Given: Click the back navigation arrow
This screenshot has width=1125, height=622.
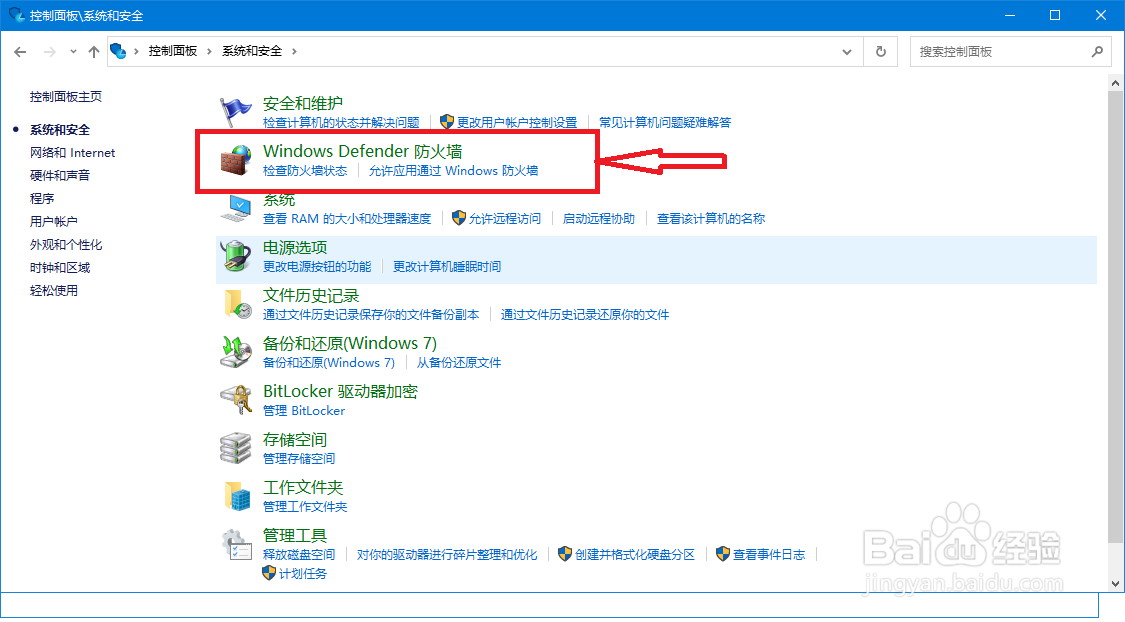Looking at the screenshot, I should click(x=20, y=51).
